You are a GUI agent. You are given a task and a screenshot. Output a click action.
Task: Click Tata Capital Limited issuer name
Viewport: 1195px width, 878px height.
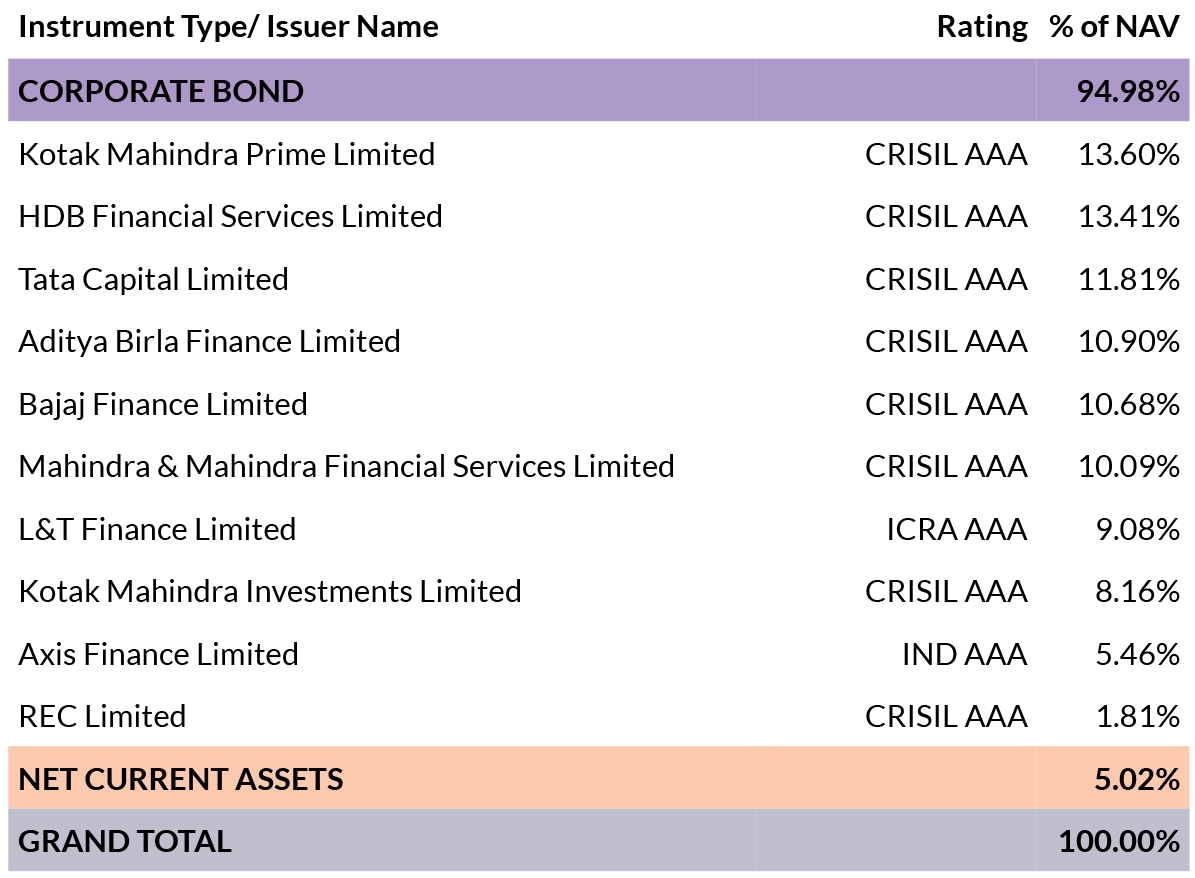point(153,279)
